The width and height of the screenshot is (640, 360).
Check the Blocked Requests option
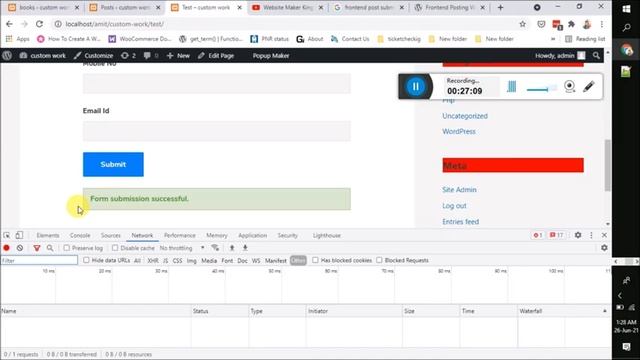pyautogui.click(x=379, y=260)
